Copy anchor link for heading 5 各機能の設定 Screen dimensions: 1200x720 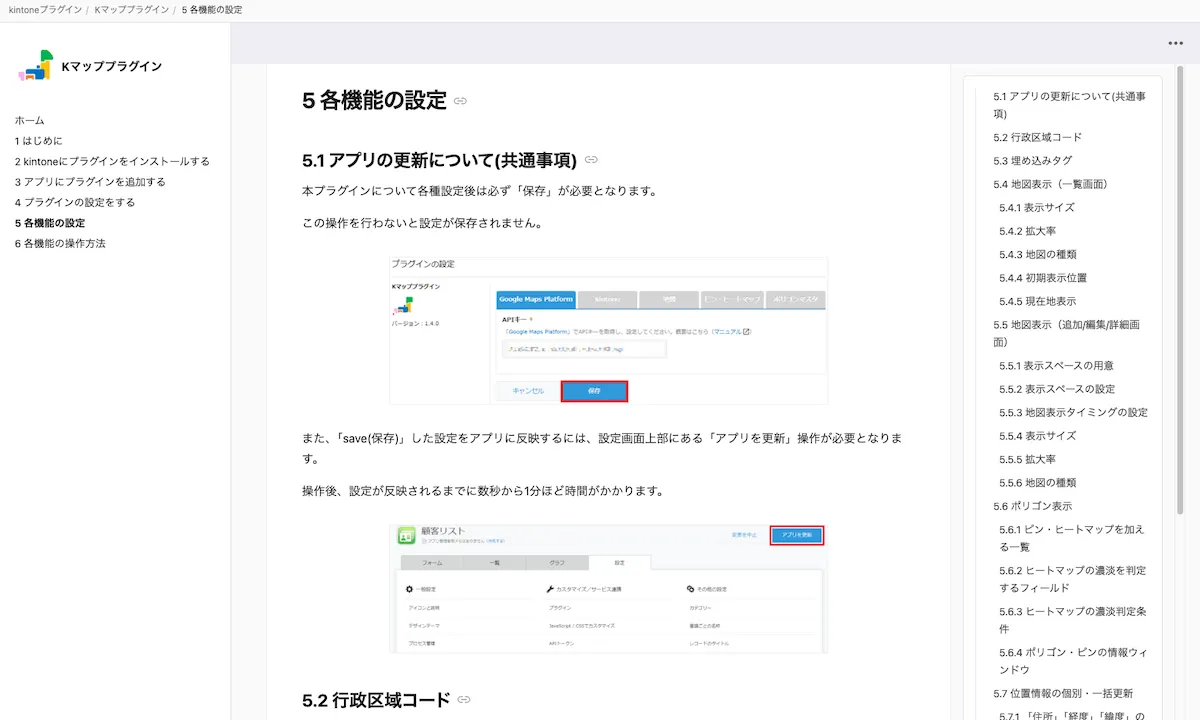point(459,100)
